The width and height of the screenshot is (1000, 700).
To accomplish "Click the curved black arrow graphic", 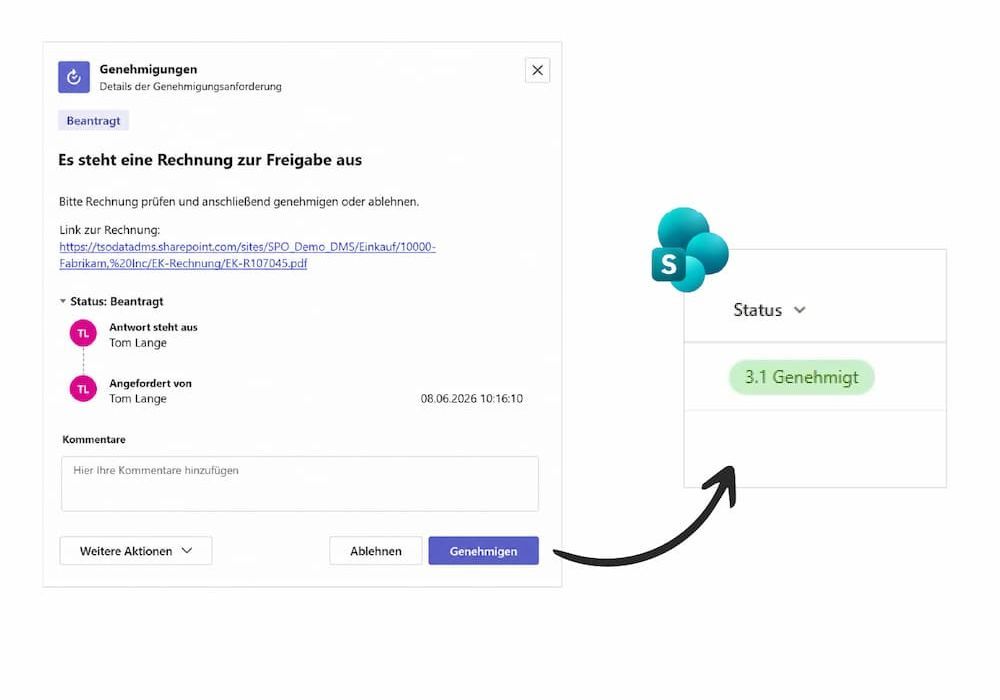I will 644,516.
